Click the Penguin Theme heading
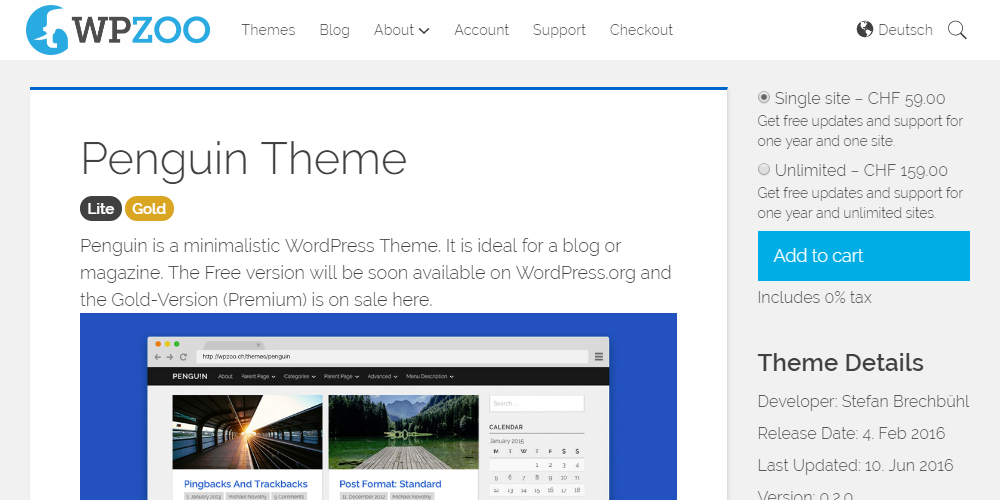The width and height of the screenshot is (1000, 500). click(244, 158)
